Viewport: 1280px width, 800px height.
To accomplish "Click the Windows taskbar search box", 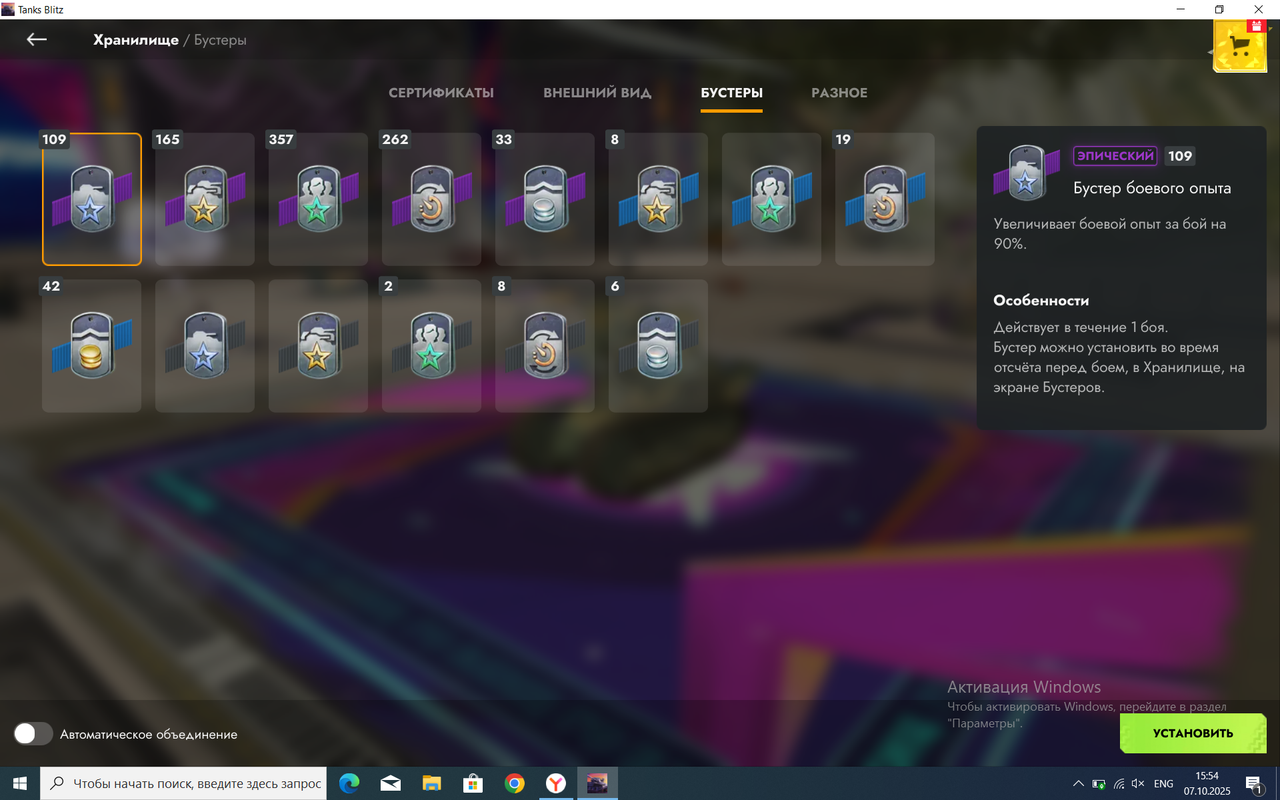I will (184, 784).
